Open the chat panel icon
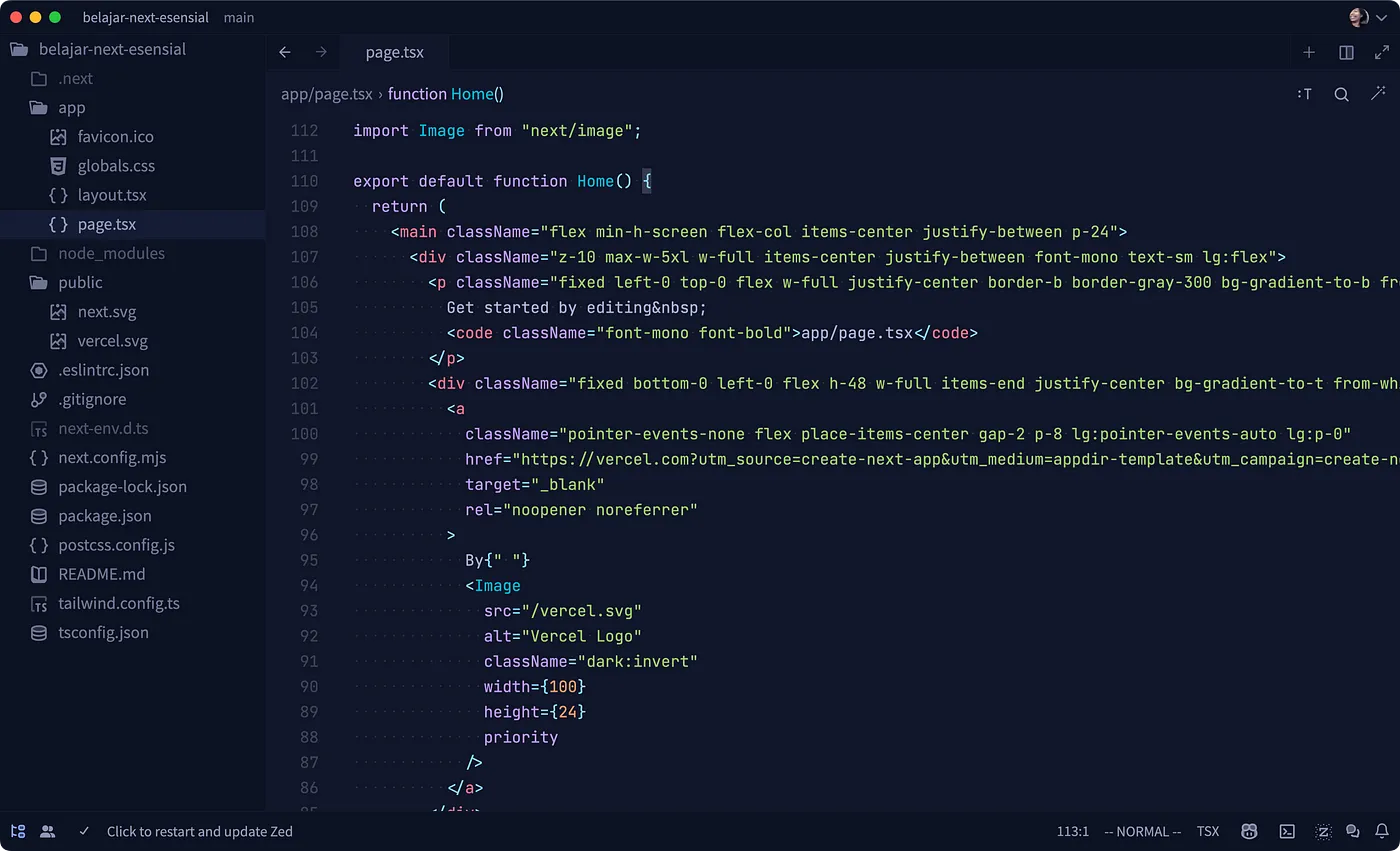 pyautogui.click(x=1353, y=831)
